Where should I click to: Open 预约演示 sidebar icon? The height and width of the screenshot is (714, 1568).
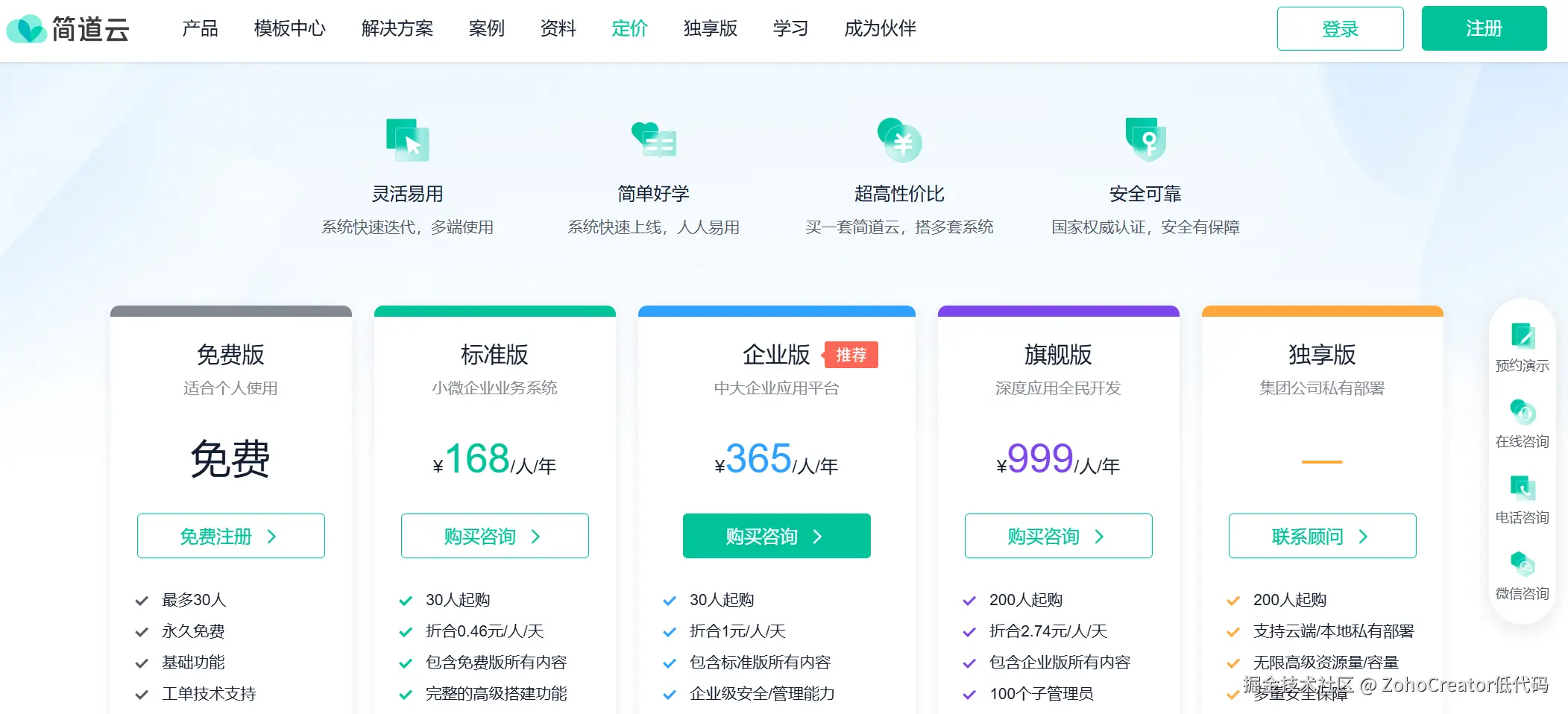[x=1523, y=336]
